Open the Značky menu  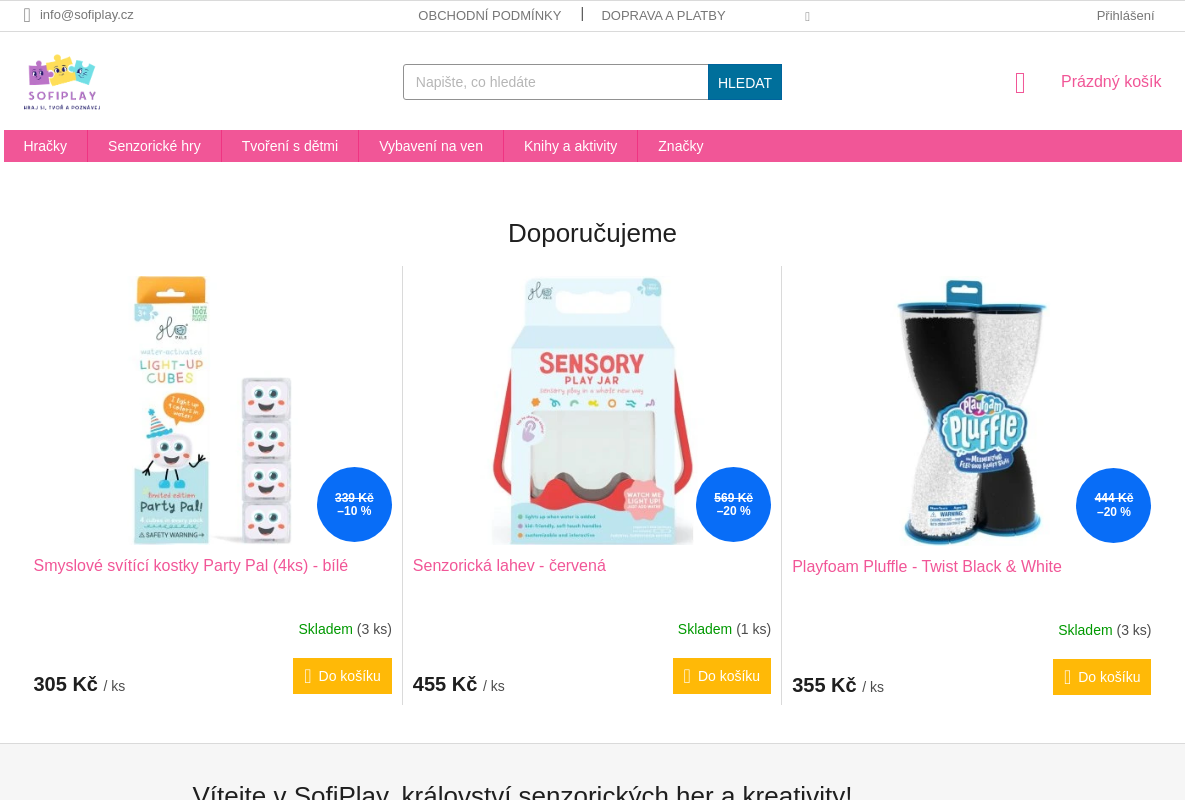681,146
